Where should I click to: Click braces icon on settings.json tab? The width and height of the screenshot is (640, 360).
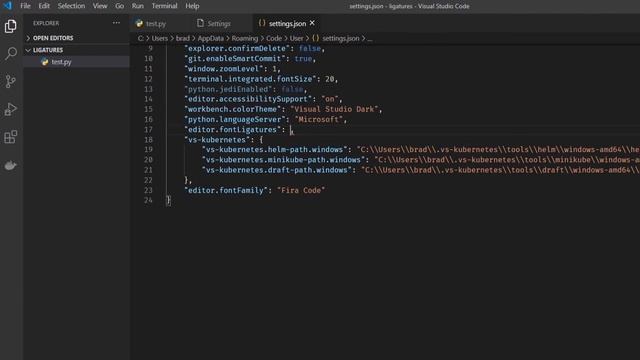click(x=262, y=23)
